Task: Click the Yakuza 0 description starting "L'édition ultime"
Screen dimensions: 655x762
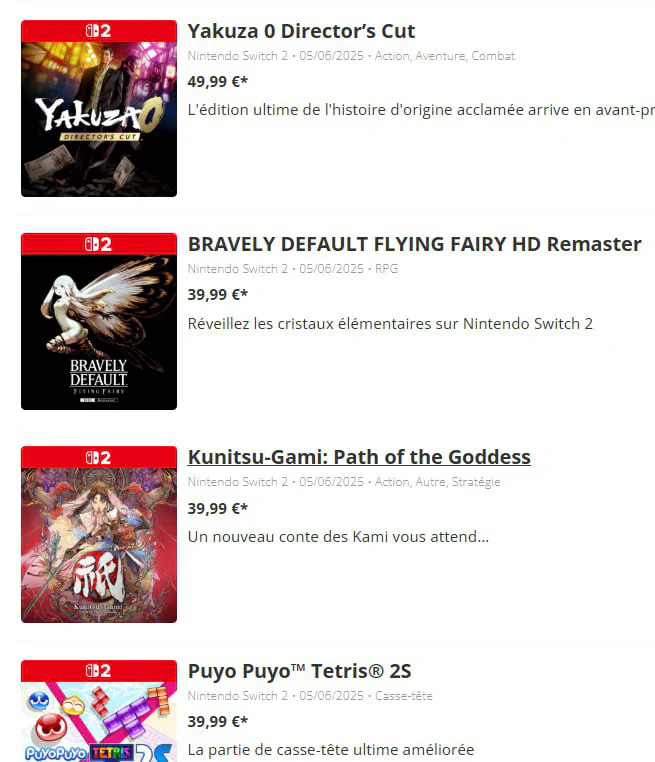Action: (x=421, y=110)
